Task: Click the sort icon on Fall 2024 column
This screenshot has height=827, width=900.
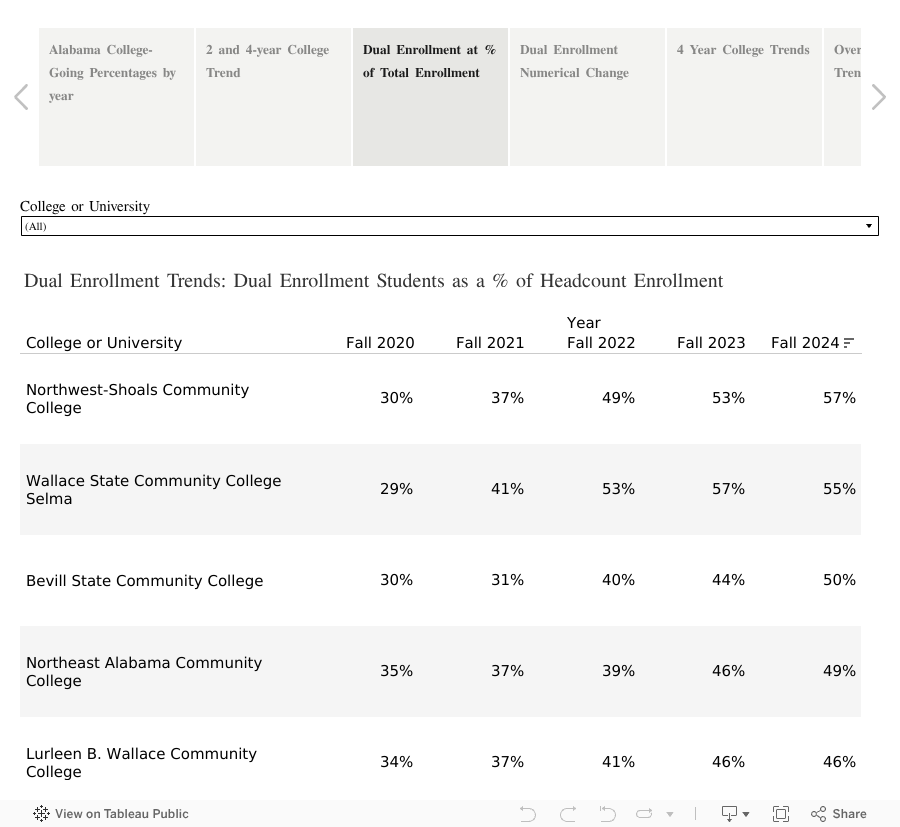Action: pyautogui.click(x=848, y=343)
